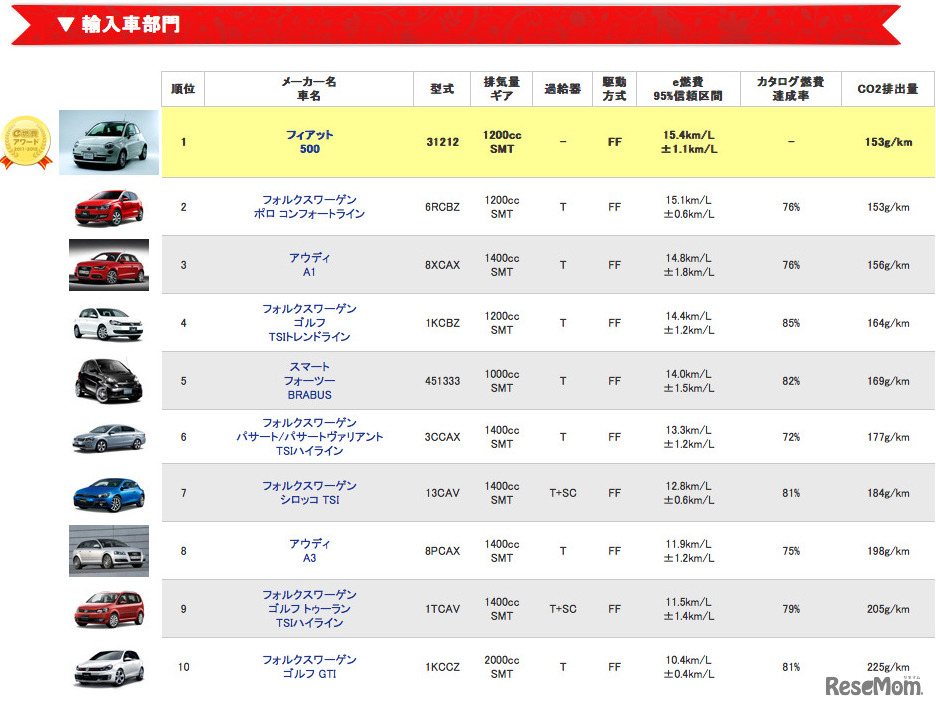Click the e燃費 95%信頼区間 header
The image size is (936, 709).
pyautogui.click(x=688, y=89)
